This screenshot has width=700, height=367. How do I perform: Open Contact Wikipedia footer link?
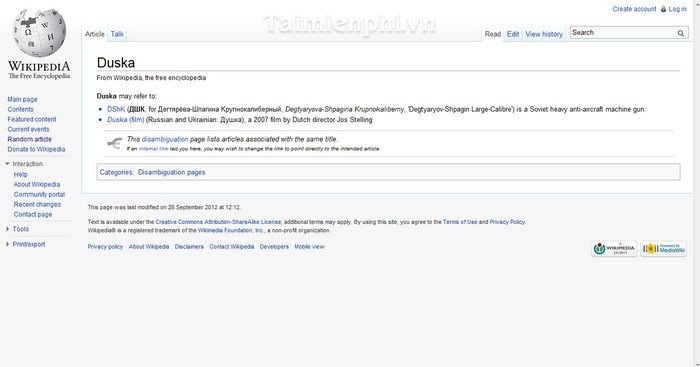(232, 246)
